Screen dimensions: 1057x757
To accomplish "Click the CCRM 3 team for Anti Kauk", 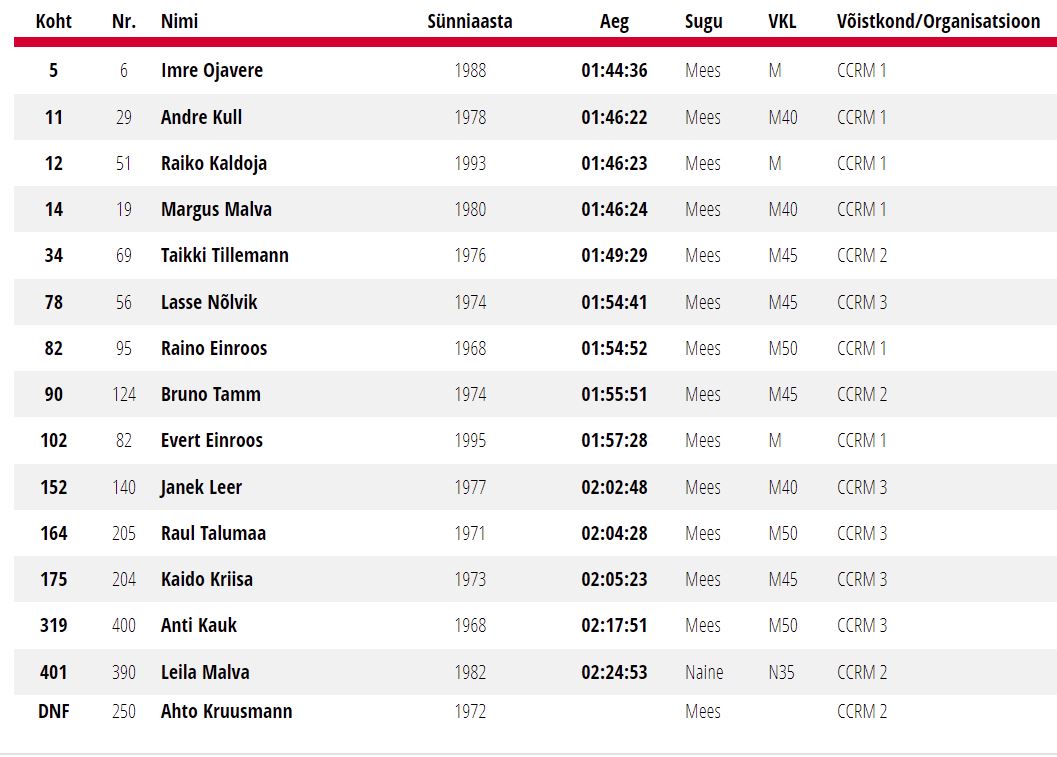I will [861, 625].
